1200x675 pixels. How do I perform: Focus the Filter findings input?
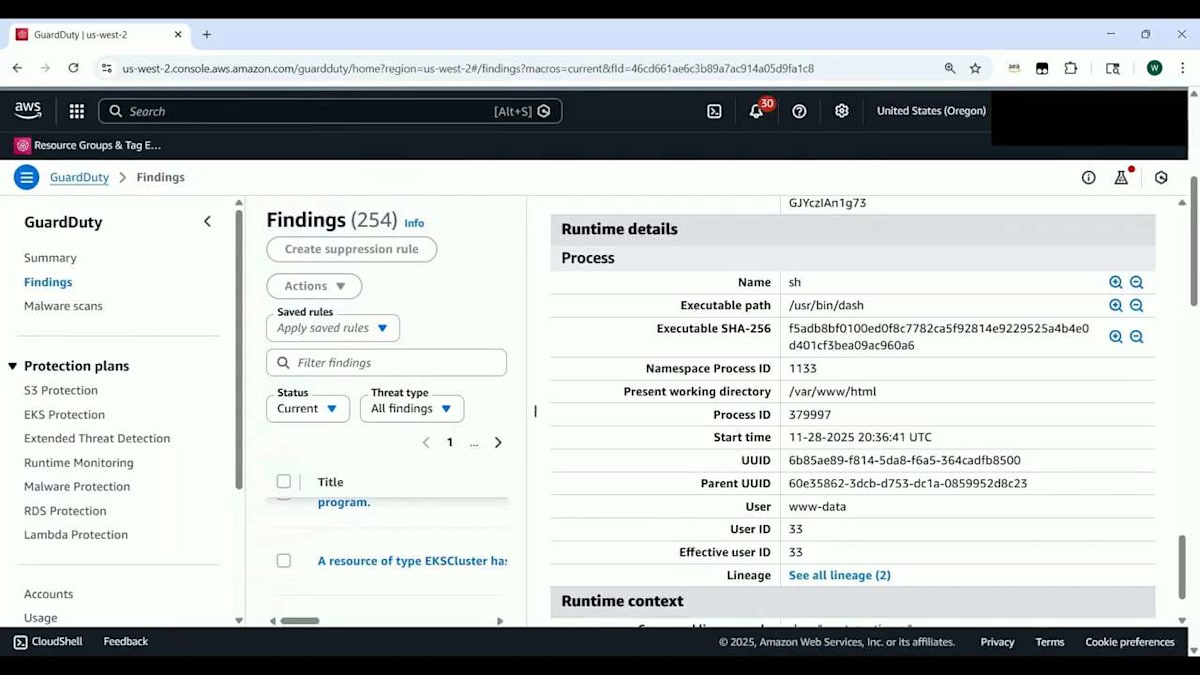point(386,362)
